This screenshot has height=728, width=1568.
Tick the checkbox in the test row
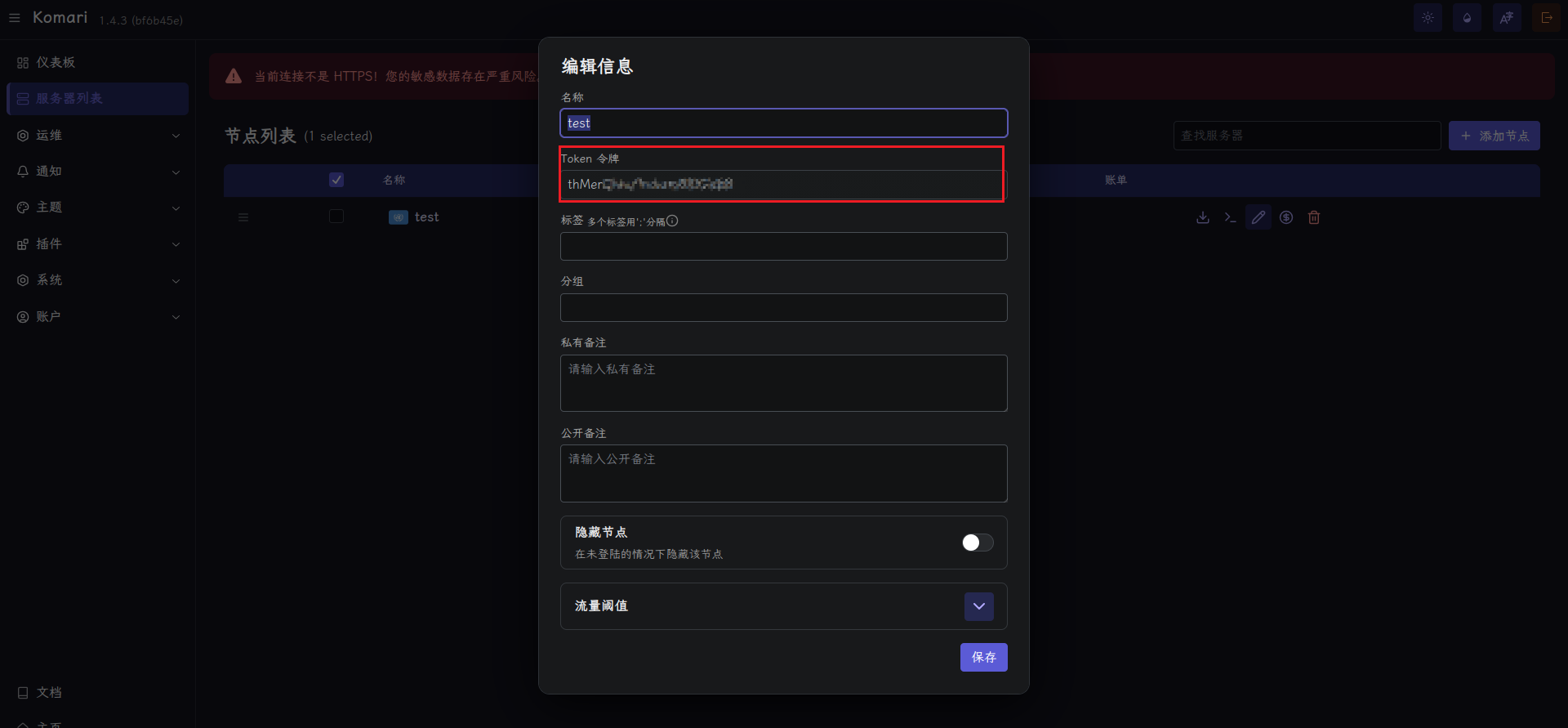336,217
